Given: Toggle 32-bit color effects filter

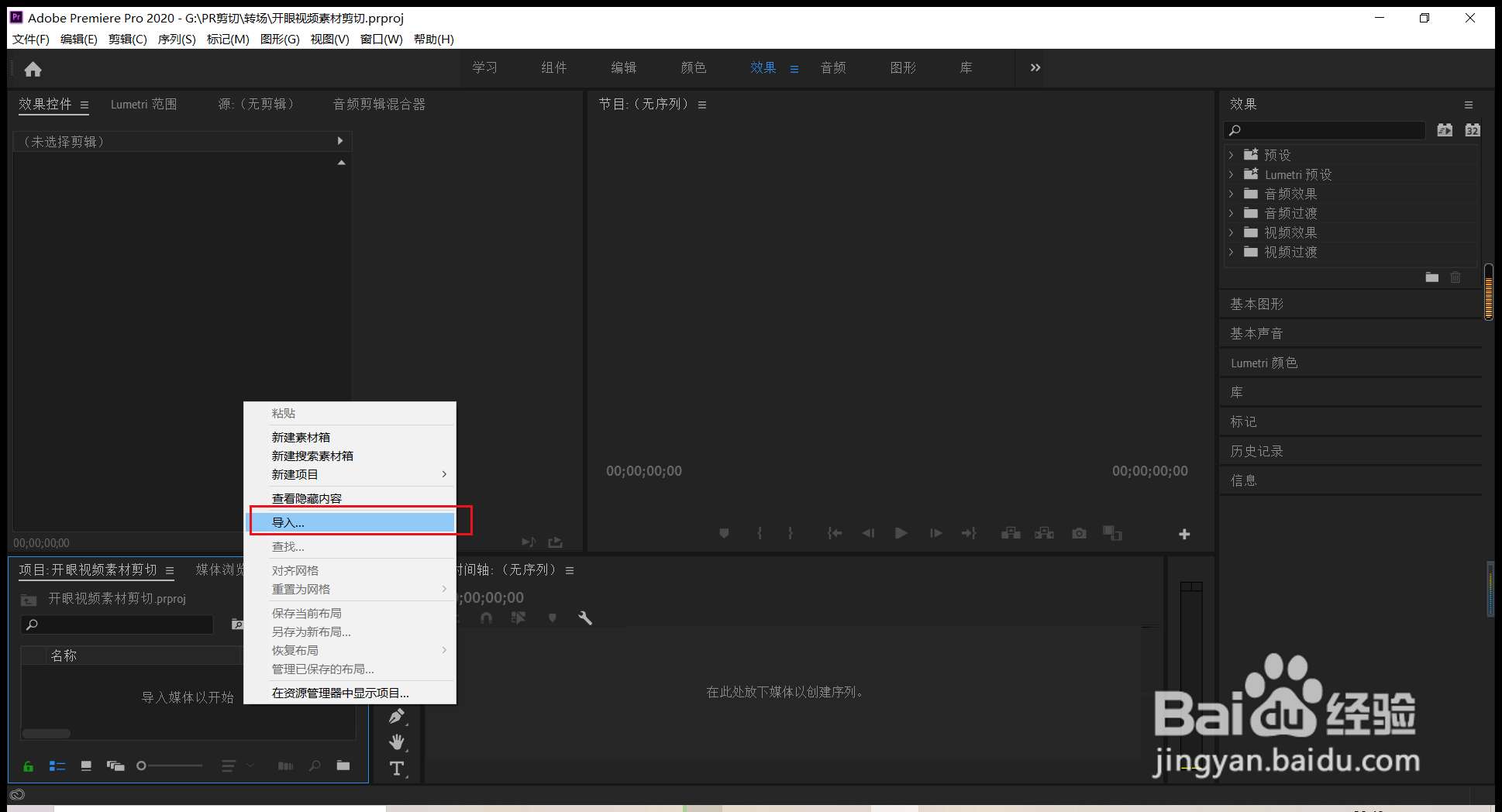Looking at the screenshot, I should [x=1473, y=130].
